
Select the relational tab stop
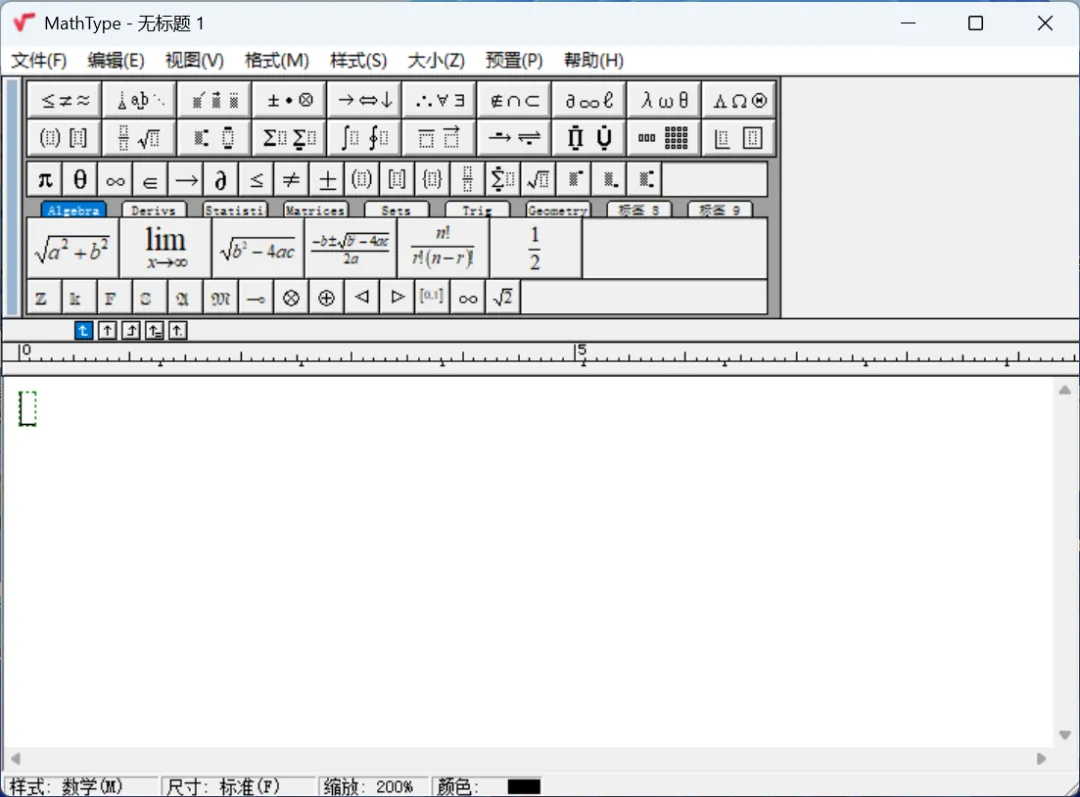154,331
